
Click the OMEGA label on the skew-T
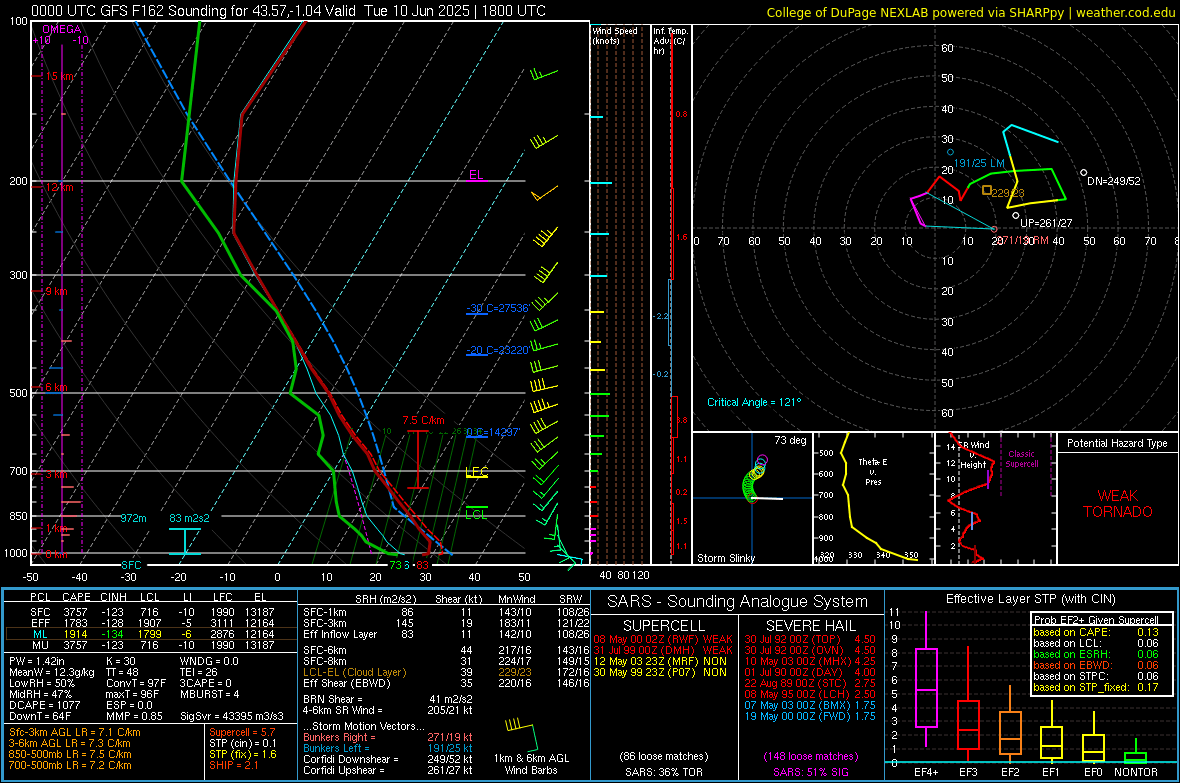click(62, 29)
